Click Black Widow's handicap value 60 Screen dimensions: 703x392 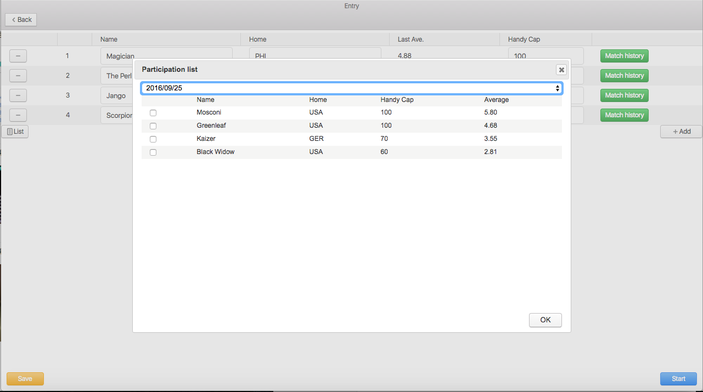pos(384,152)
